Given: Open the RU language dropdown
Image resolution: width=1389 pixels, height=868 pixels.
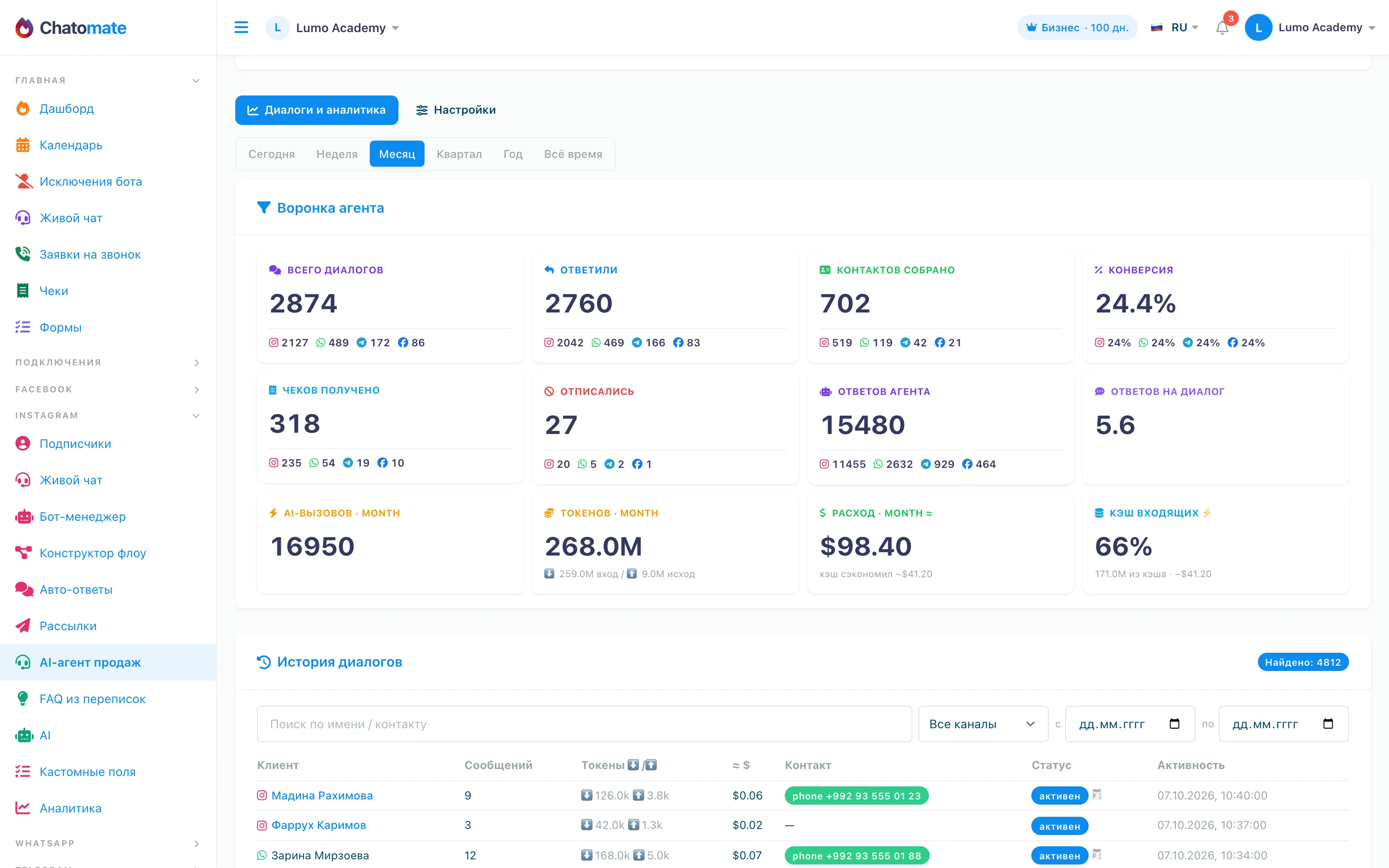Looking at the screenshot, I should click(x=1175, y=27).
